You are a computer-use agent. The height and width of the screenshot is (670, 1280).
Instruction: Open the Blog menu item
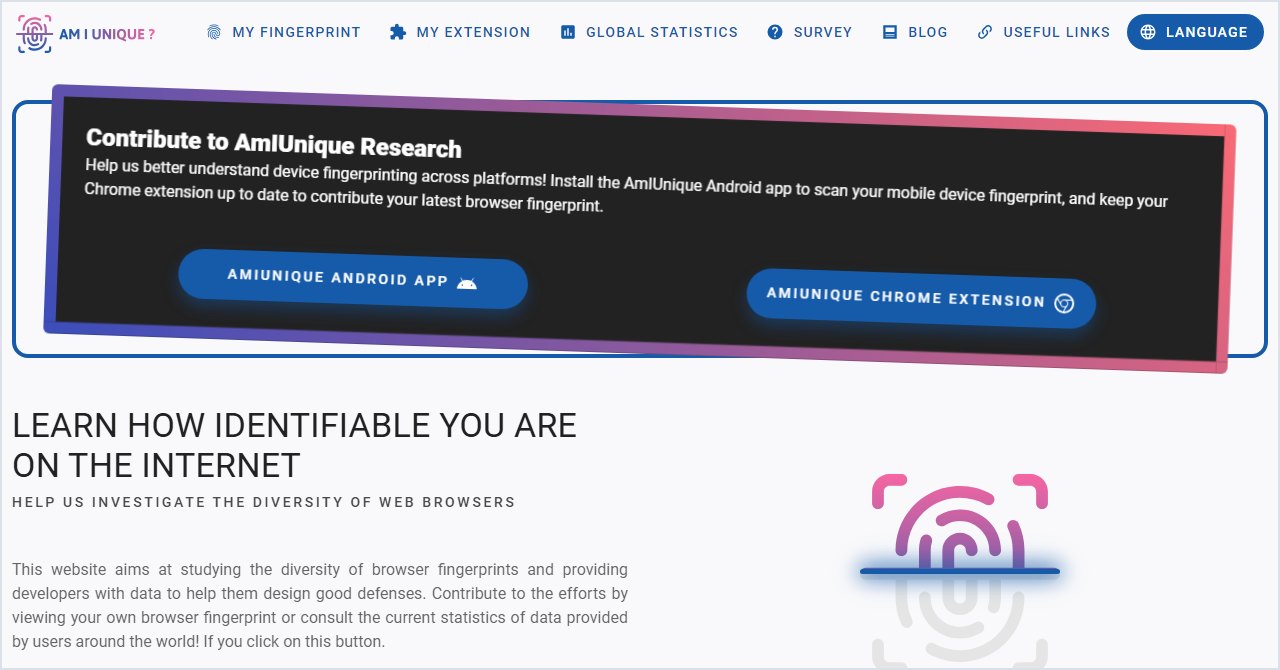(x=915, y=32)
